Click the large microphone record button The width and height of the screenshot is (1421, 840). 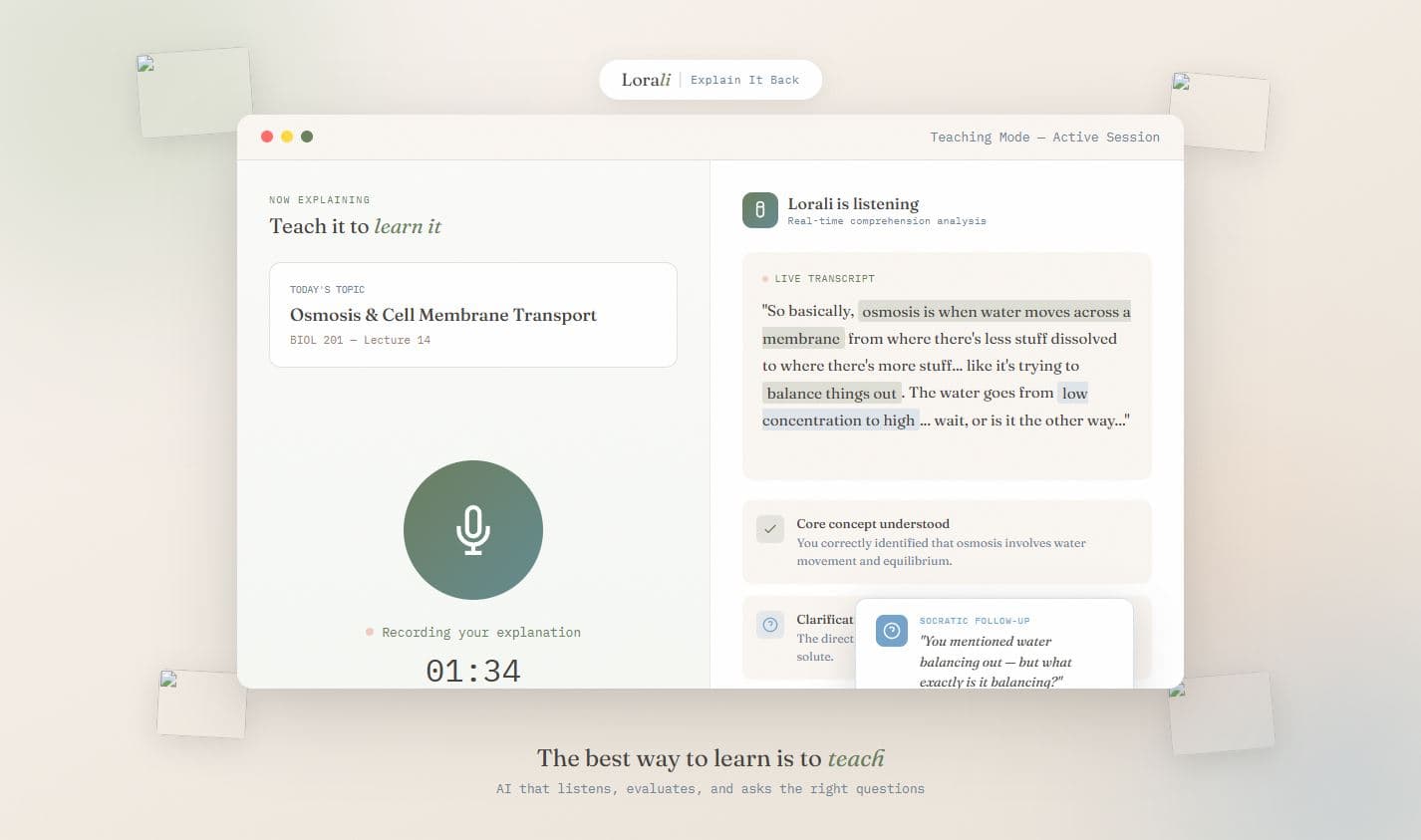472,530
